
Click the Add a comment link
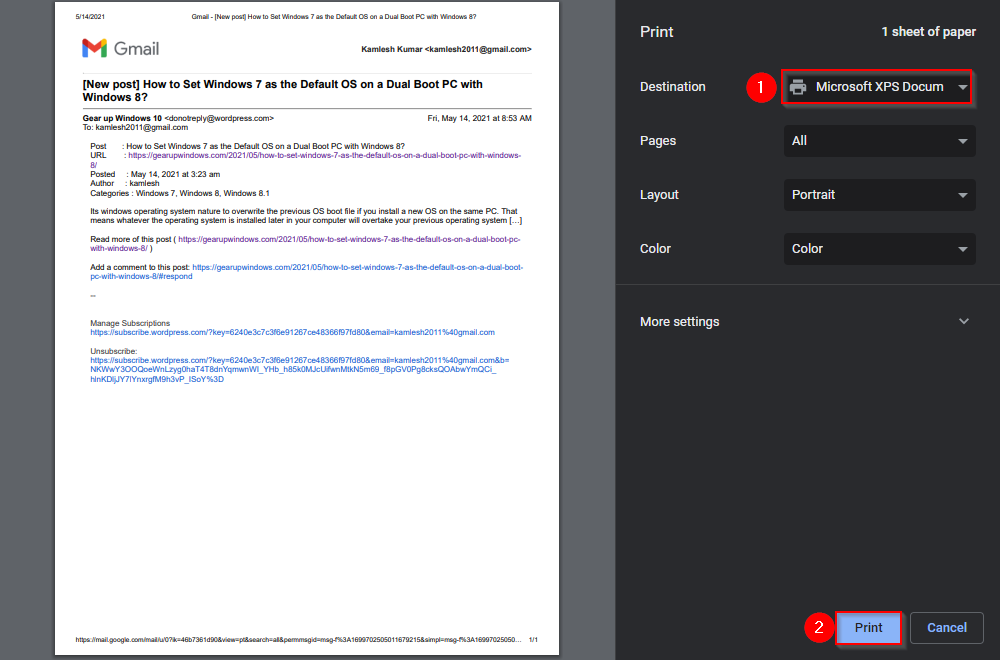(x=307, y=272)
